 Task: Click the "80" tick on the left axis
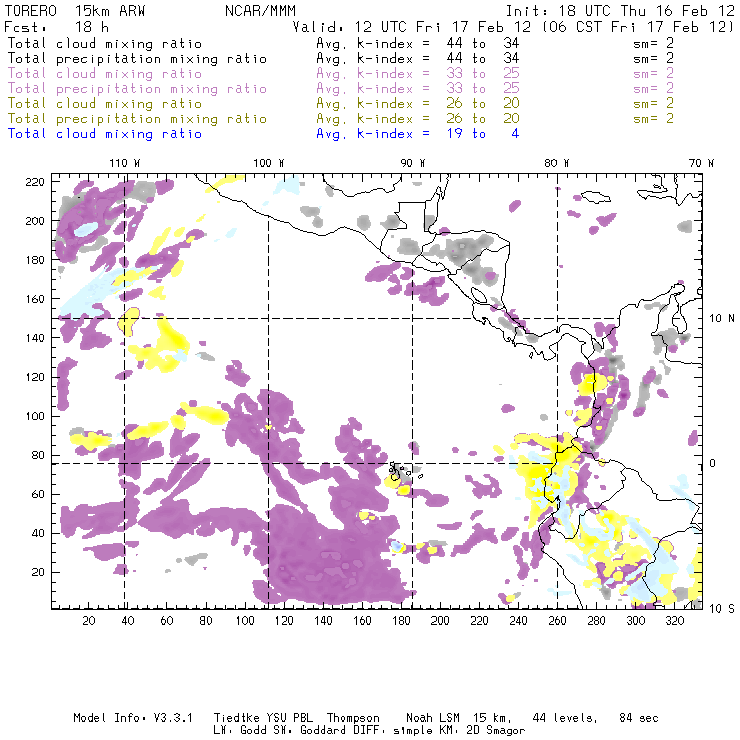(x=38, y=455)
